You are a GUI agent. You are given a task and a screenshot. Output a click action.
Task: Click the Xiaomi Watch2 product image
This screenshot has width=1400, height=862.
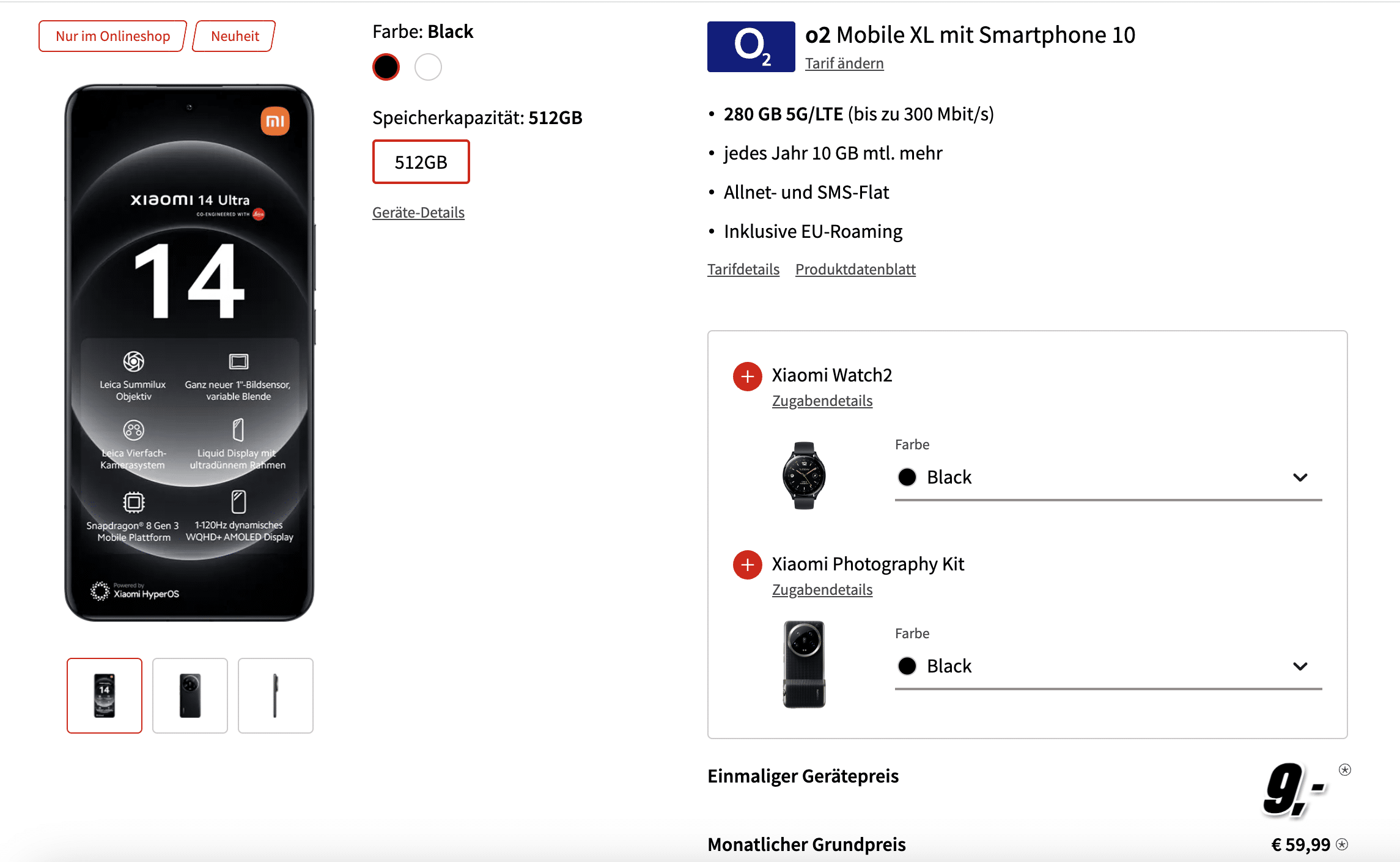coord(804,475)
